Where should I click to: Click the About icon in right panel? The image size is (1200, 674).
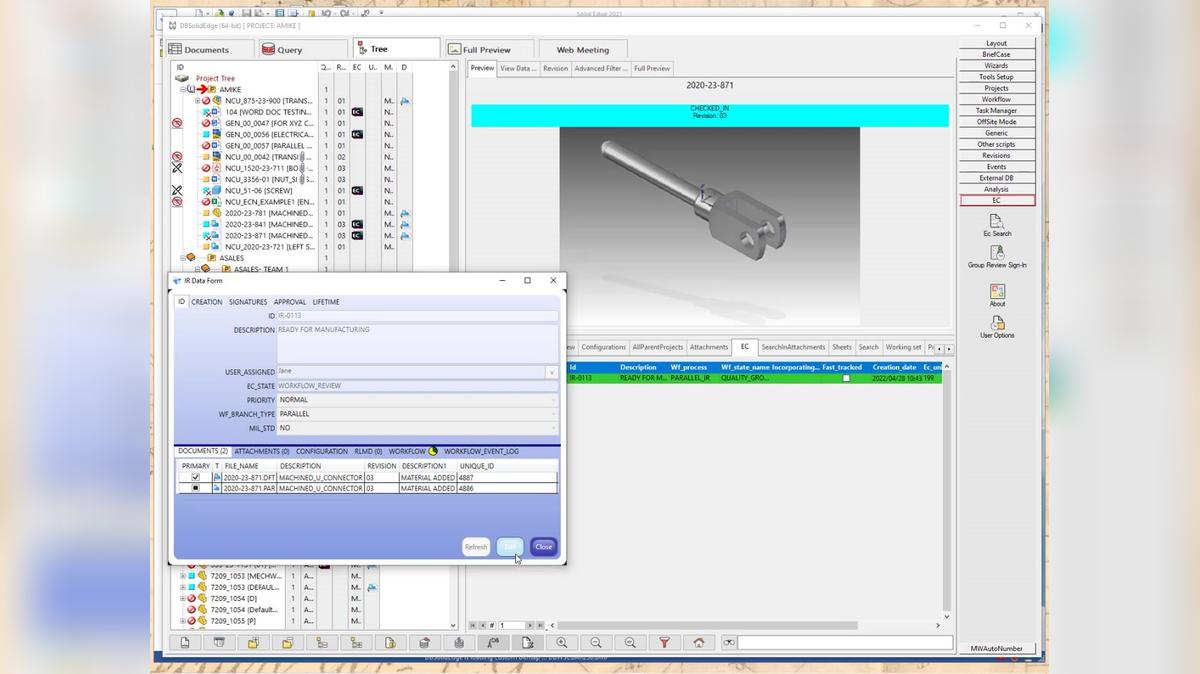[997, 291]
